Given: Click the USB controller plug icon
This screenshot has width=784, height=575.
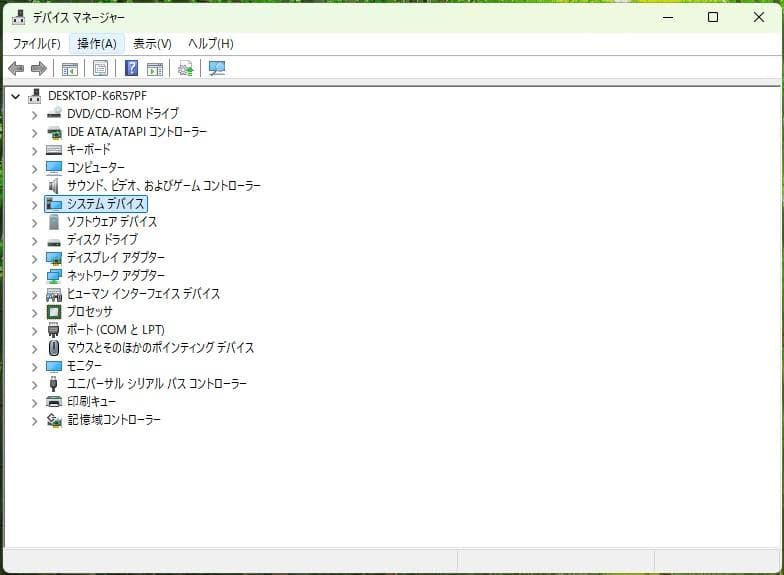Looking at the screenshot, I should tap(54, 384).
